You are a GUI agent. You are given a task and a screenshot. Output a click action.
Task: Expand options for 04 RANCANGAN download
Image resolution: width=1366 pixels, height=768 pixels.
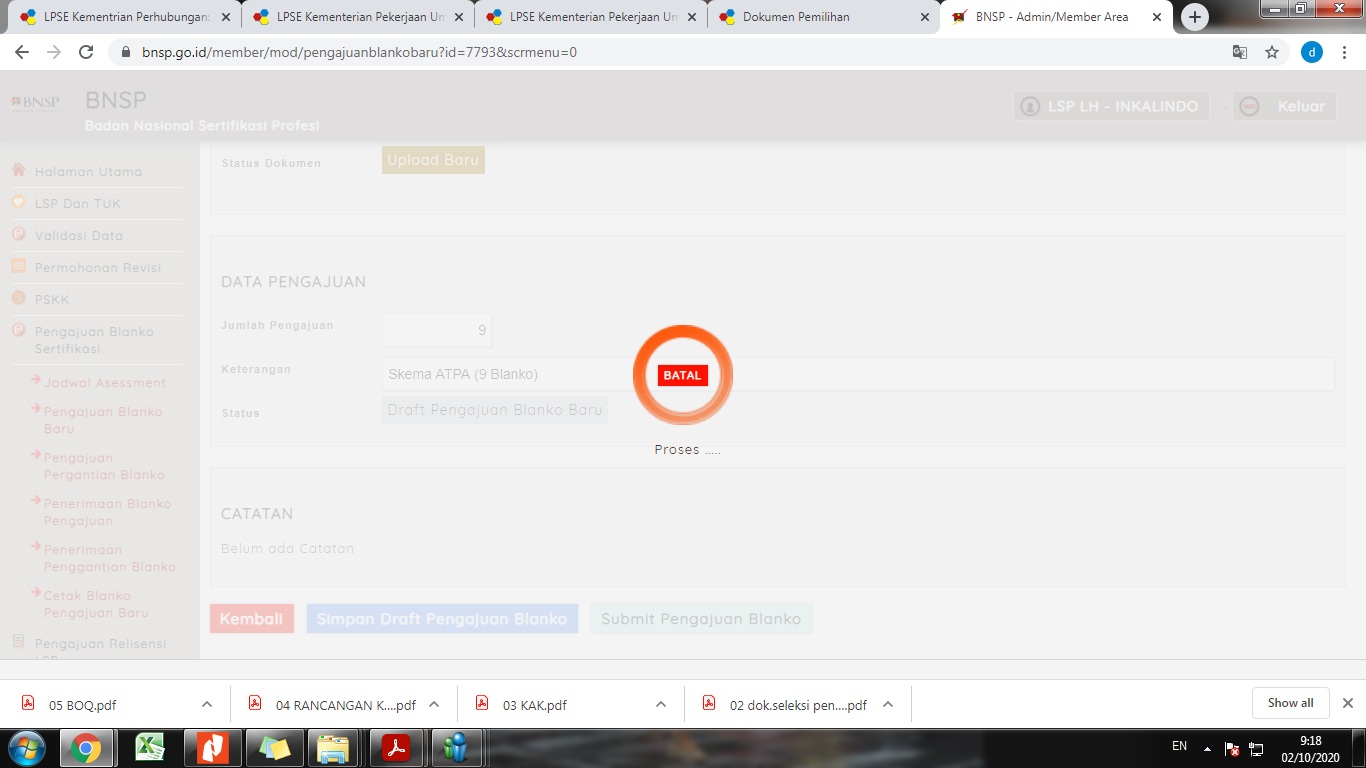tap(434, 704)
